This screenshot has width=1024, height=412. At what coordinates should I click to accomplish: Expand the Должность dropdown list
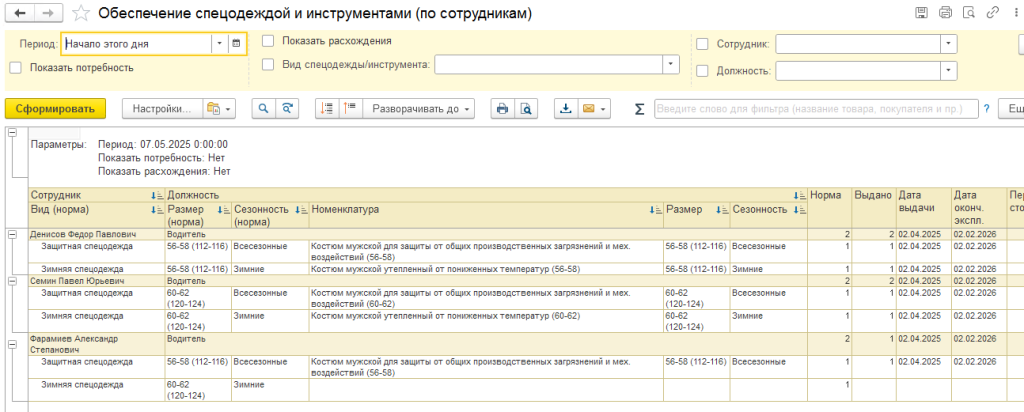click(x=947, y=71)
